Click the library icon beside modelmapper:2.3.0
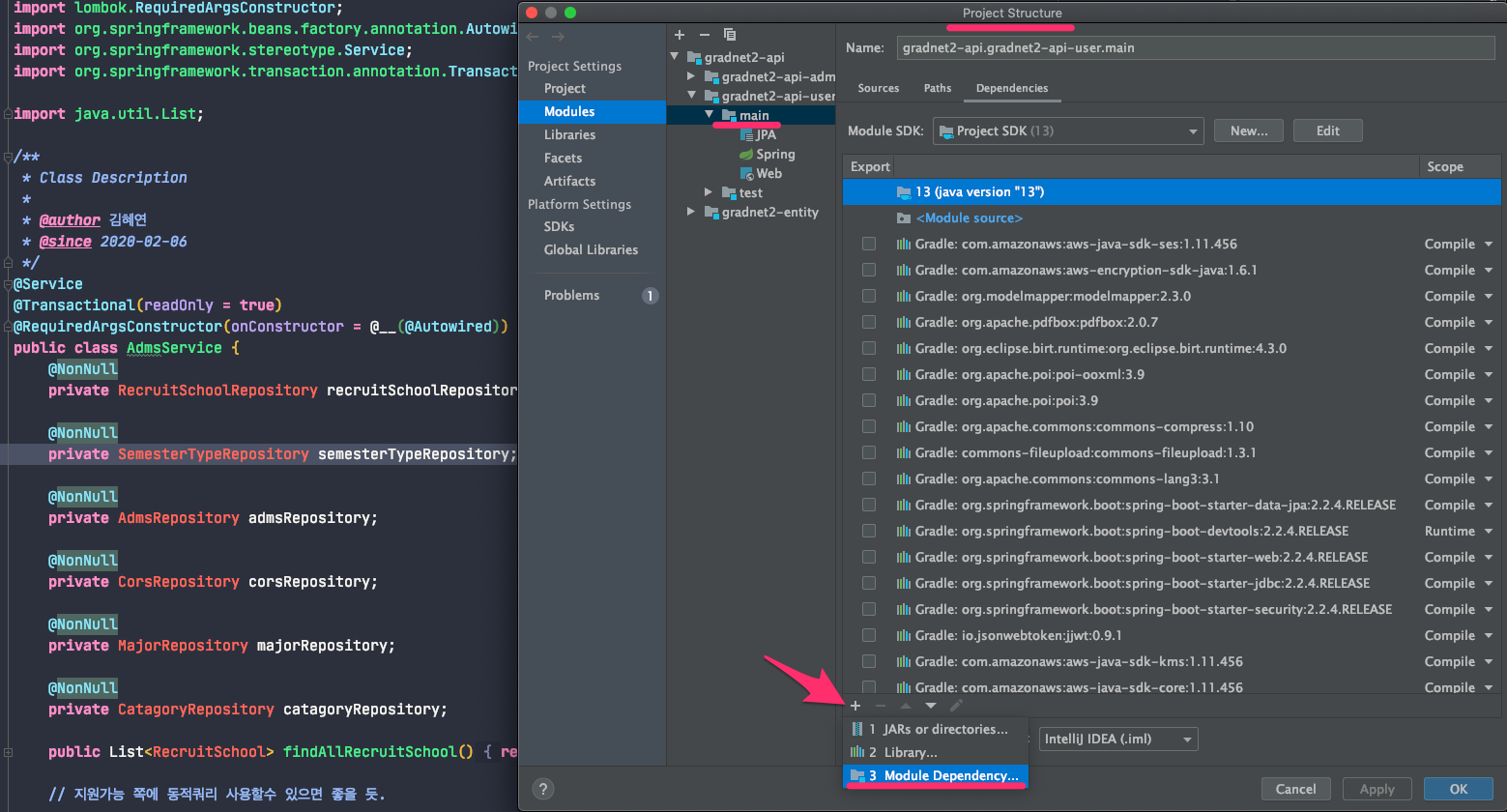 pyautogui.click(x=904, y=297)
